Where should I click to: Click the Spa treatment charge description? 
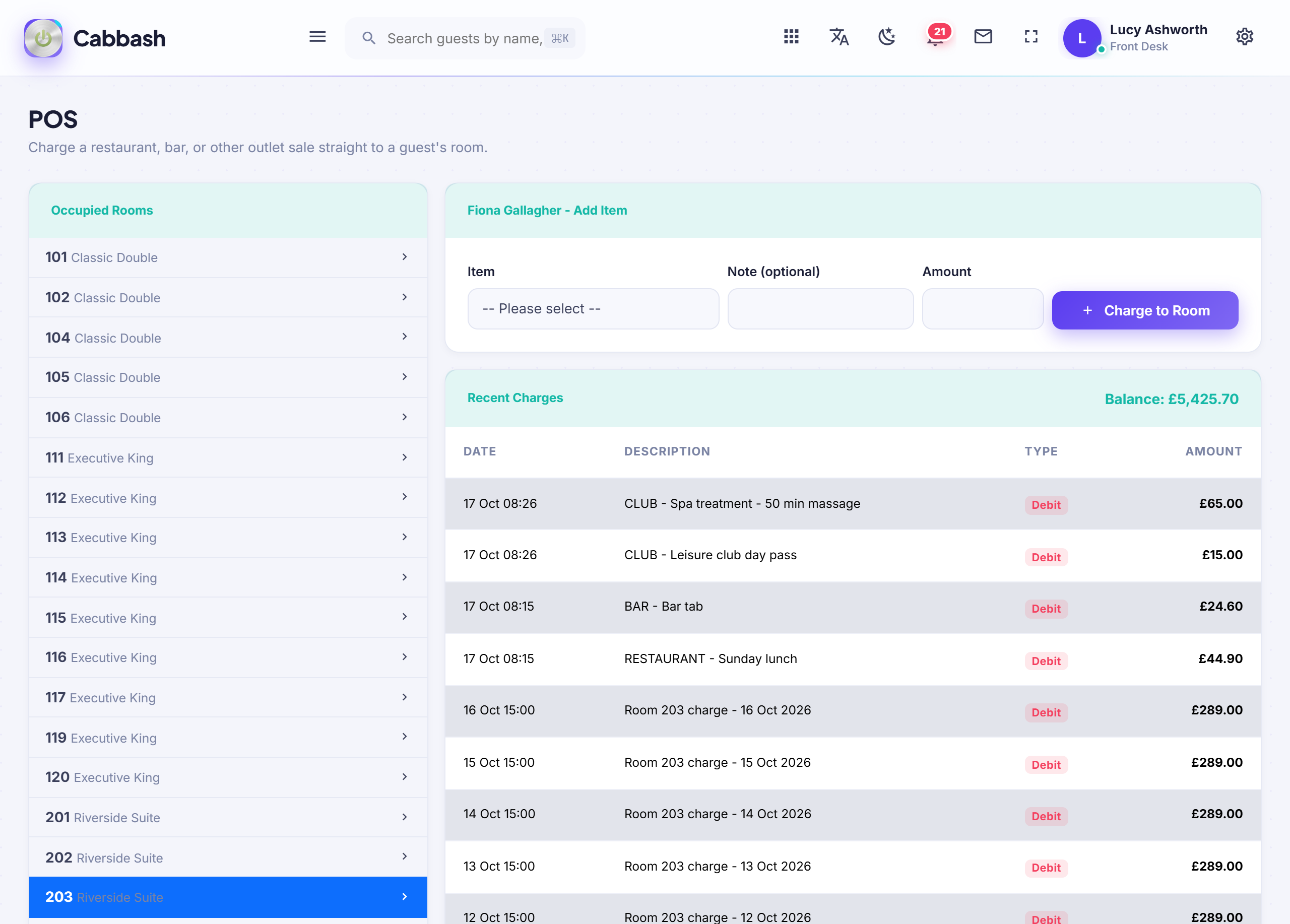742,503
